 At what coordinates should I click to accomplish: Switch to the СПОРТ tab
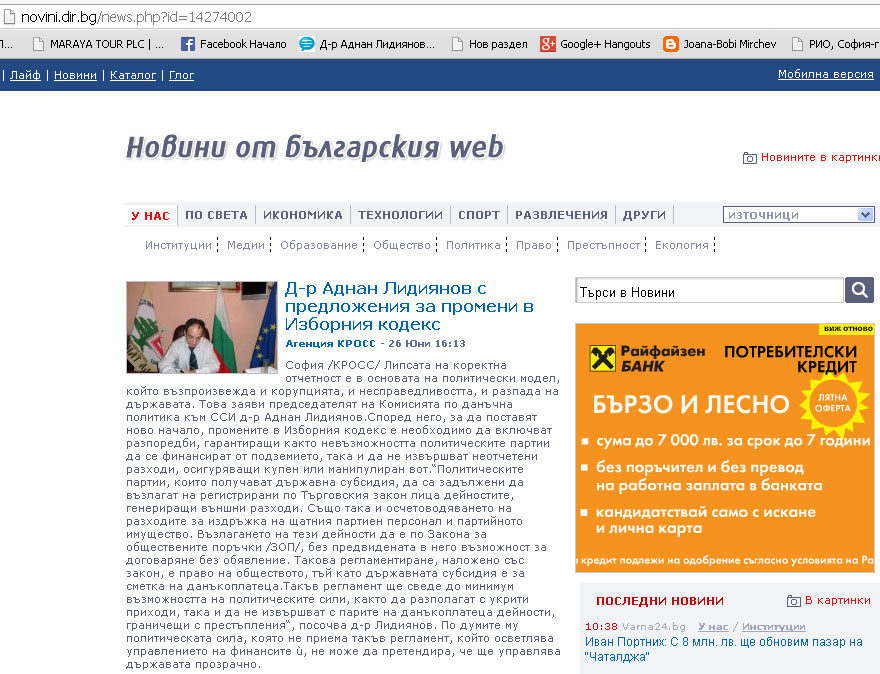479,215
